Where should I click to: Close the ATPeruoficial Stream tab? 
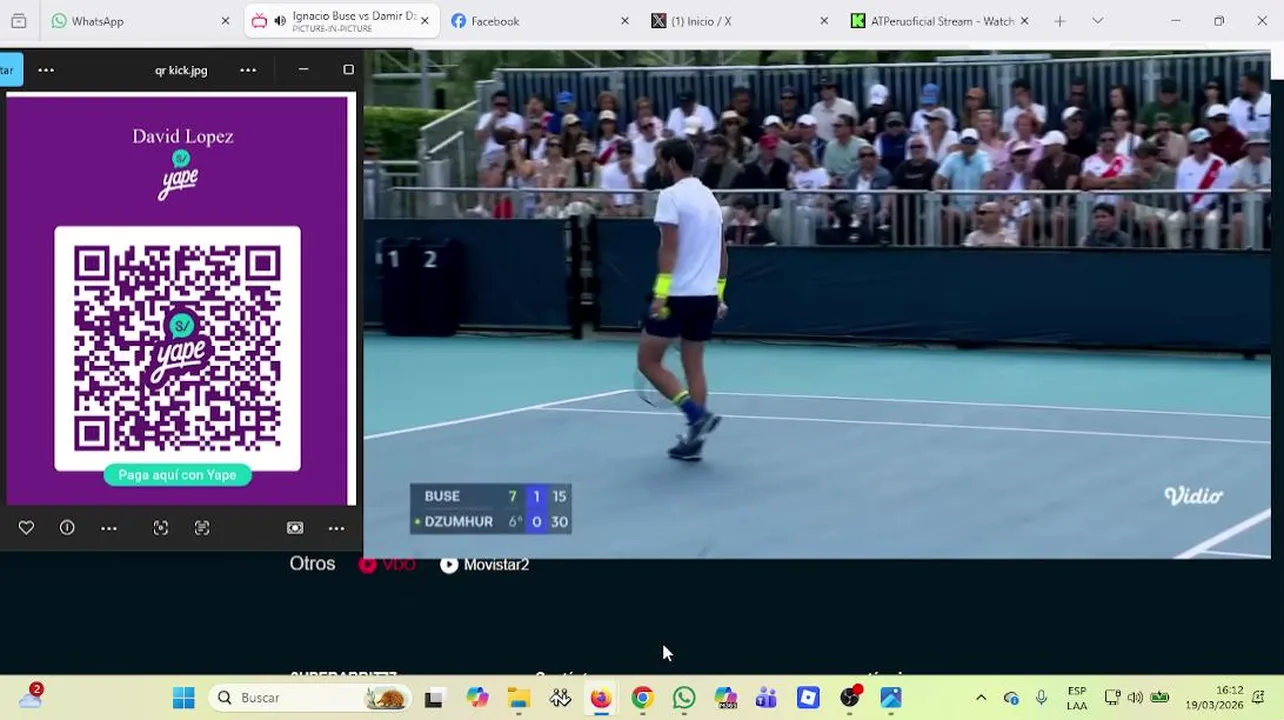(x=1024, y=21)
